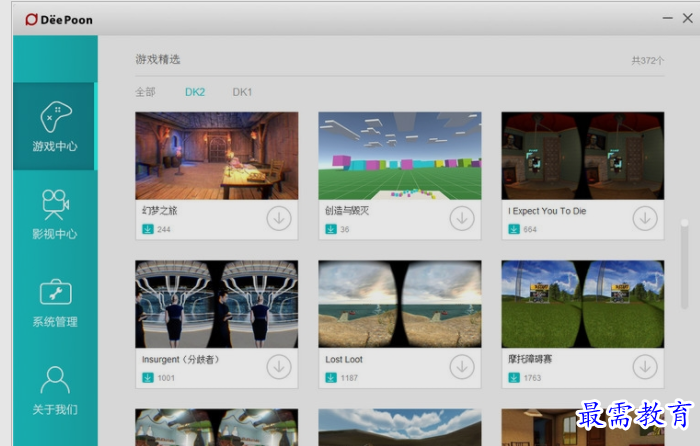This screenshot has width=700, height=446.
Task: Click the 创造与毁灭 game title
Action: click(x=347, y=211)
